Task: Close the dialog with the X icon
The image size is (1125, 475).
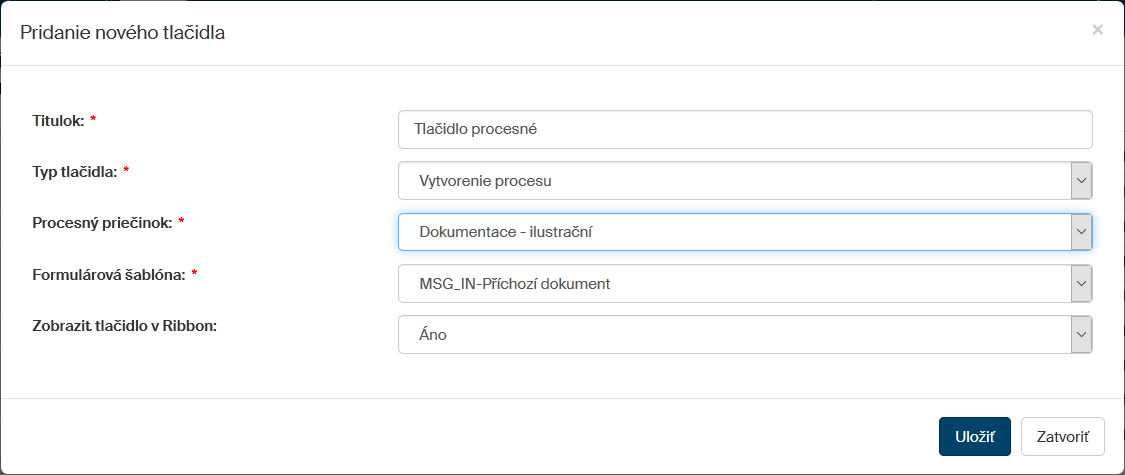Action: [x=1097, y=30]
